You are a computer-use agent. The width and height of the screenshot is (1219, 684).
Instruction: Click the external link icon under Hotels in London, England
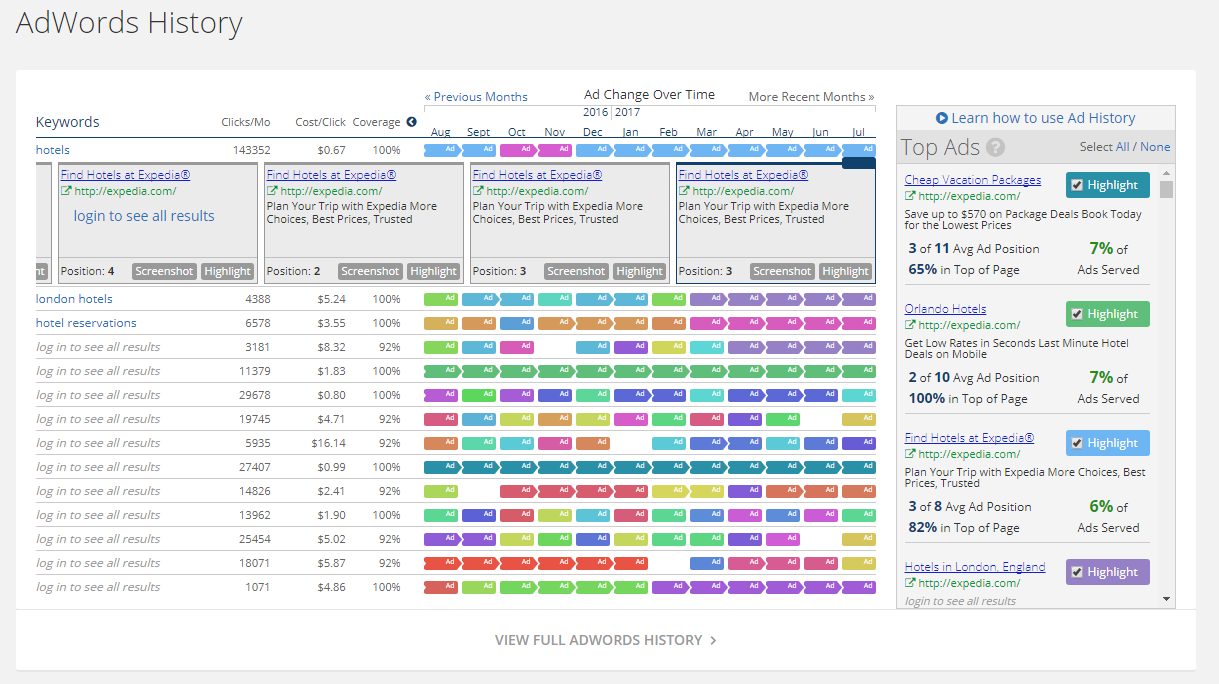(910, 583)
